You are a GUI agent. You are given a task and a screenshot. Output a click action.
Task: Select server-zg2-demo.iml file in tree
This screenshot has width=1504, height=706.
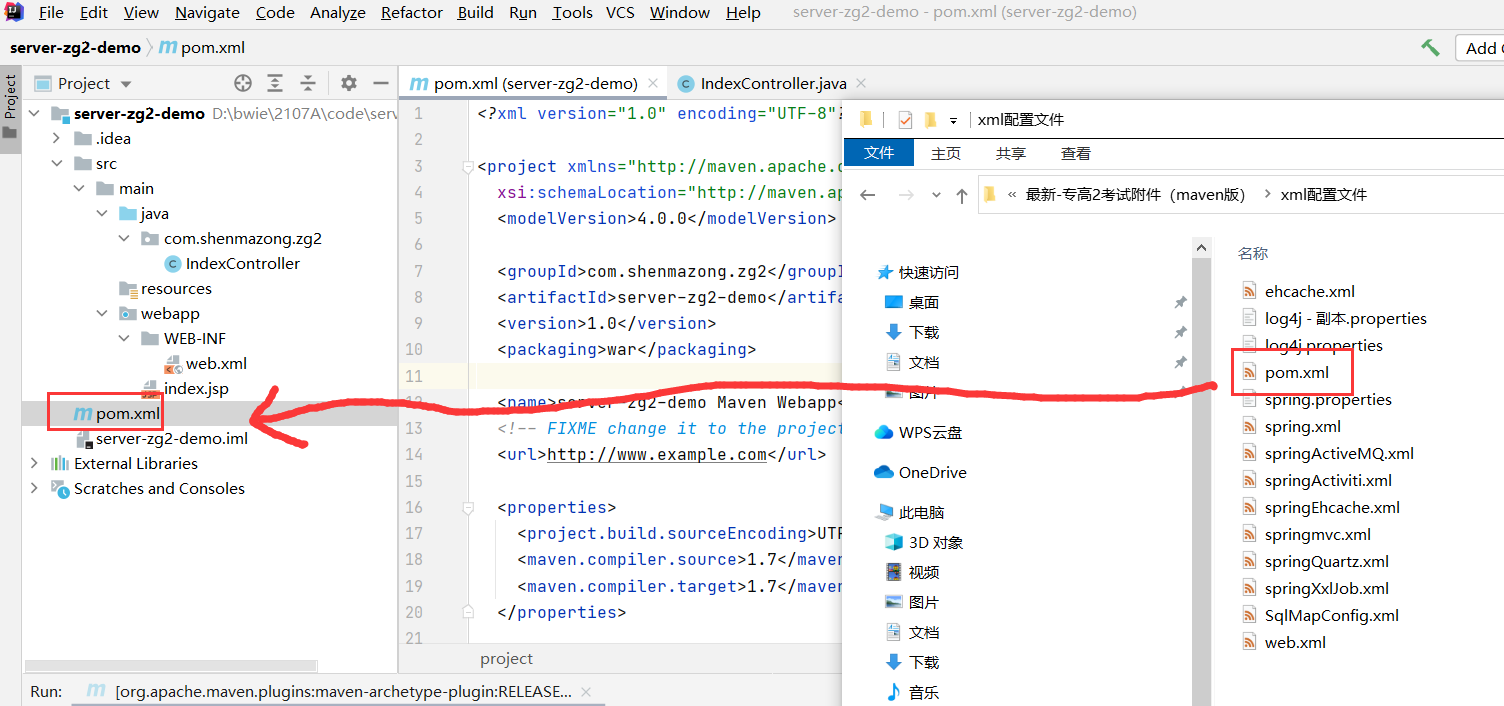click(x=172, y=439)
